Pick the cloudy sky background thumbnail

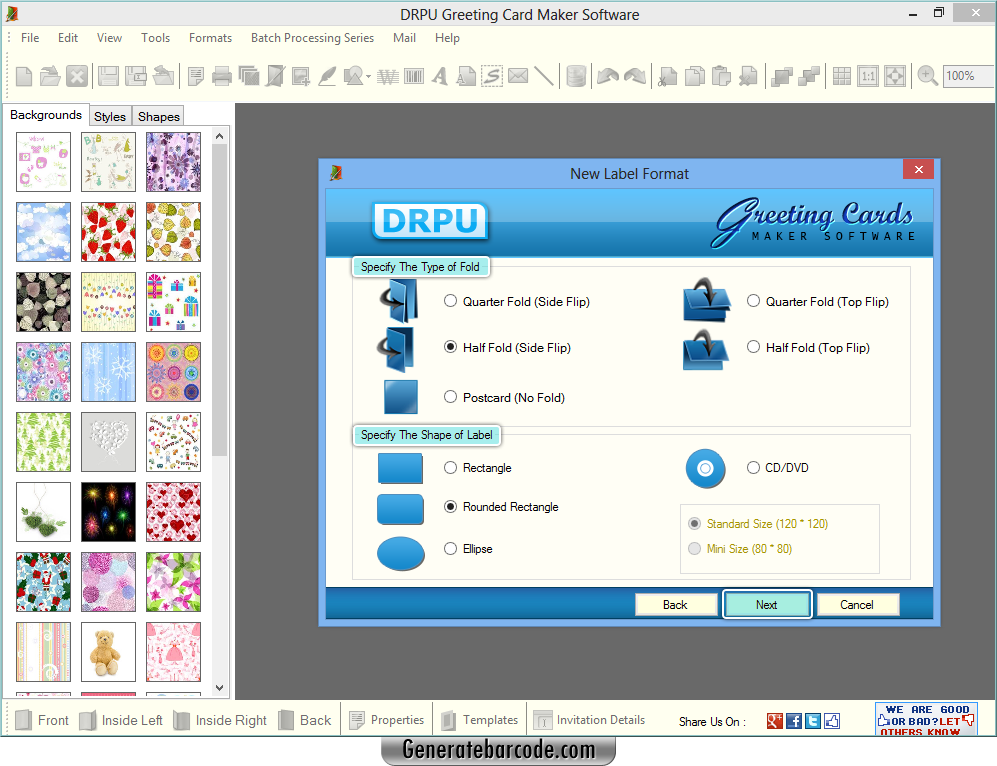coord(43,232)
